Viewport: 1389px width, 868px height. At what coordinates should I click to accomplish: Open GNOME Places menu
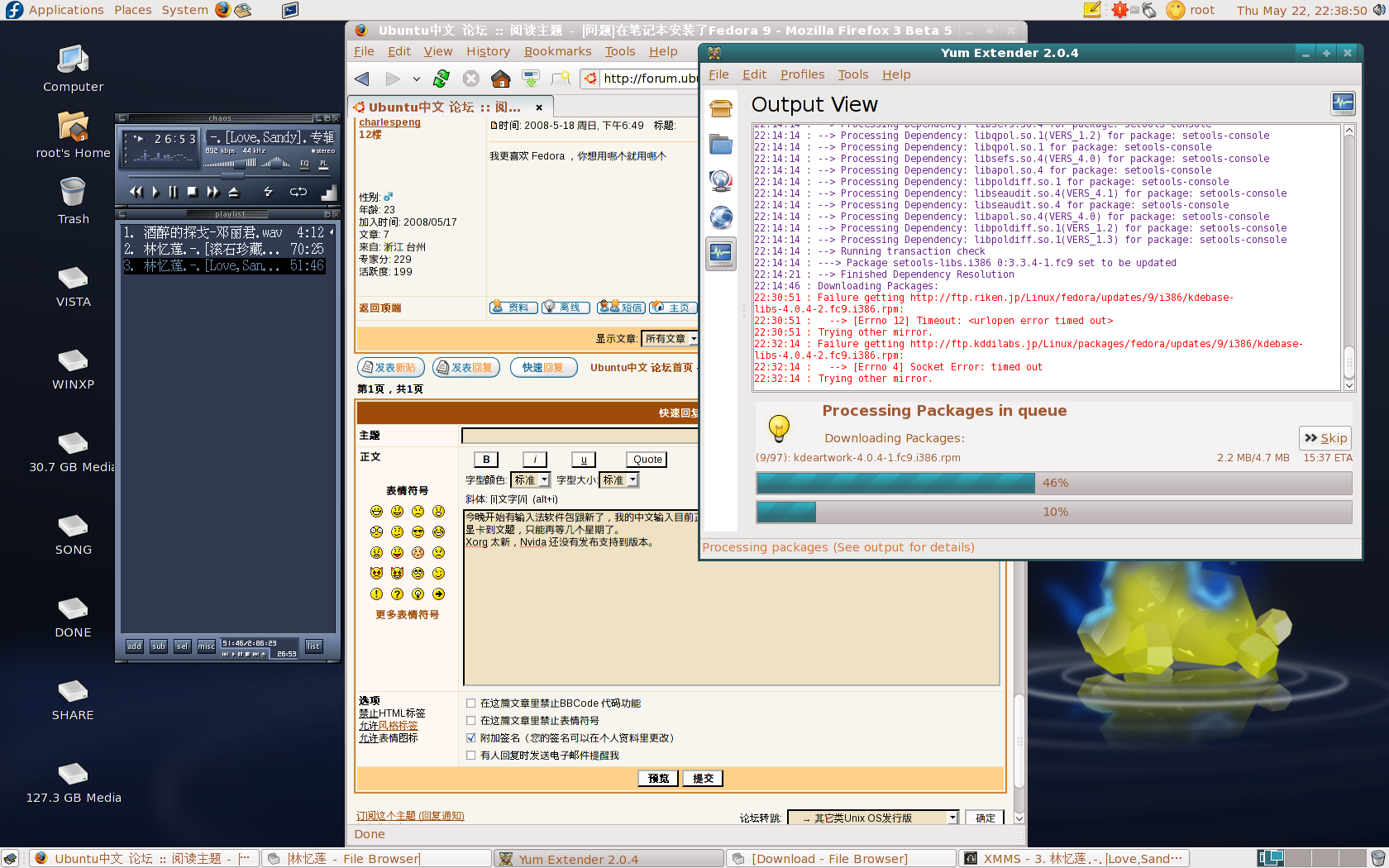coord(133,10)
